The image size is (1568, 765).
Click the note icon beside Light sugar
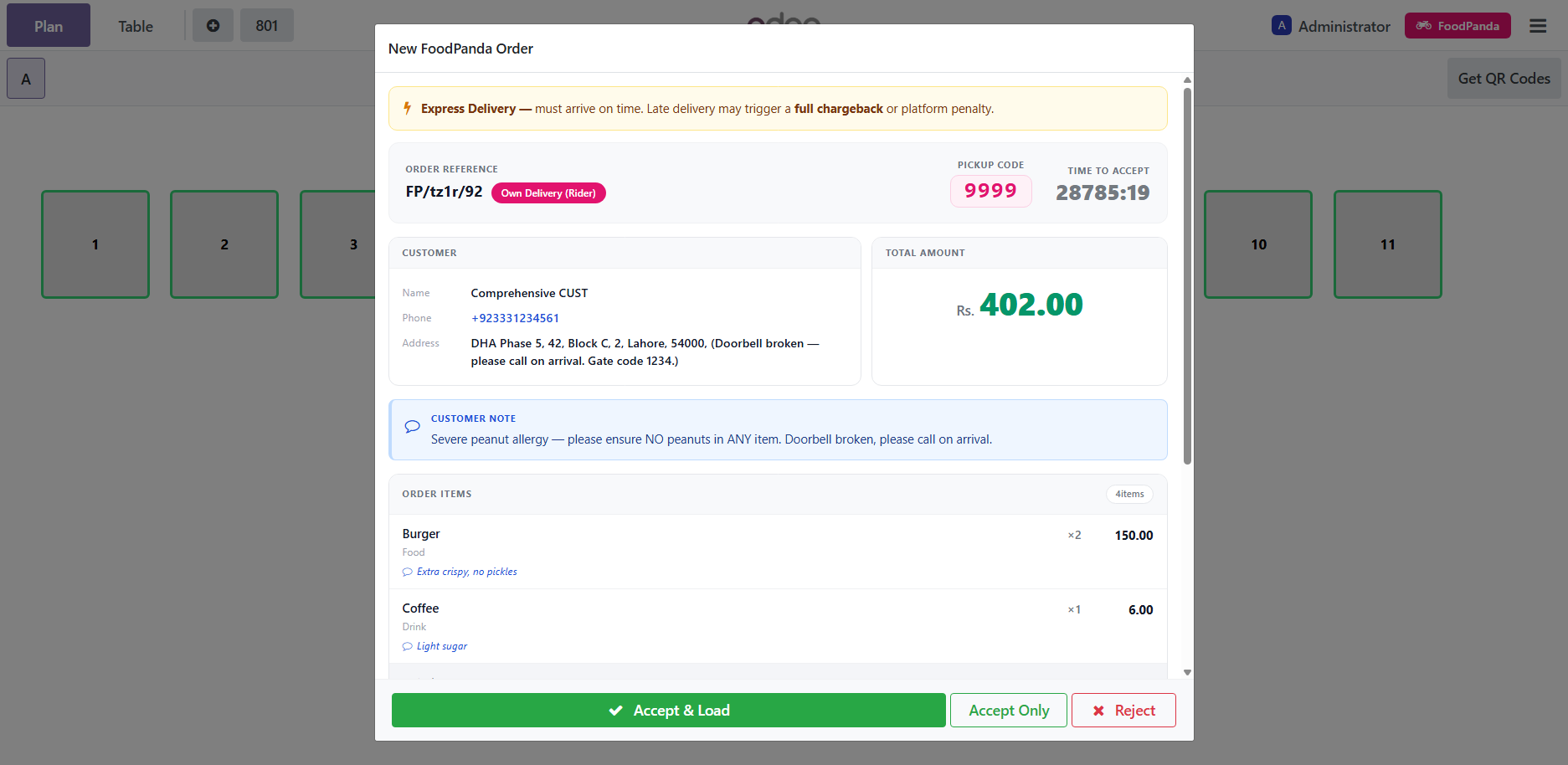tap(408, 646)
